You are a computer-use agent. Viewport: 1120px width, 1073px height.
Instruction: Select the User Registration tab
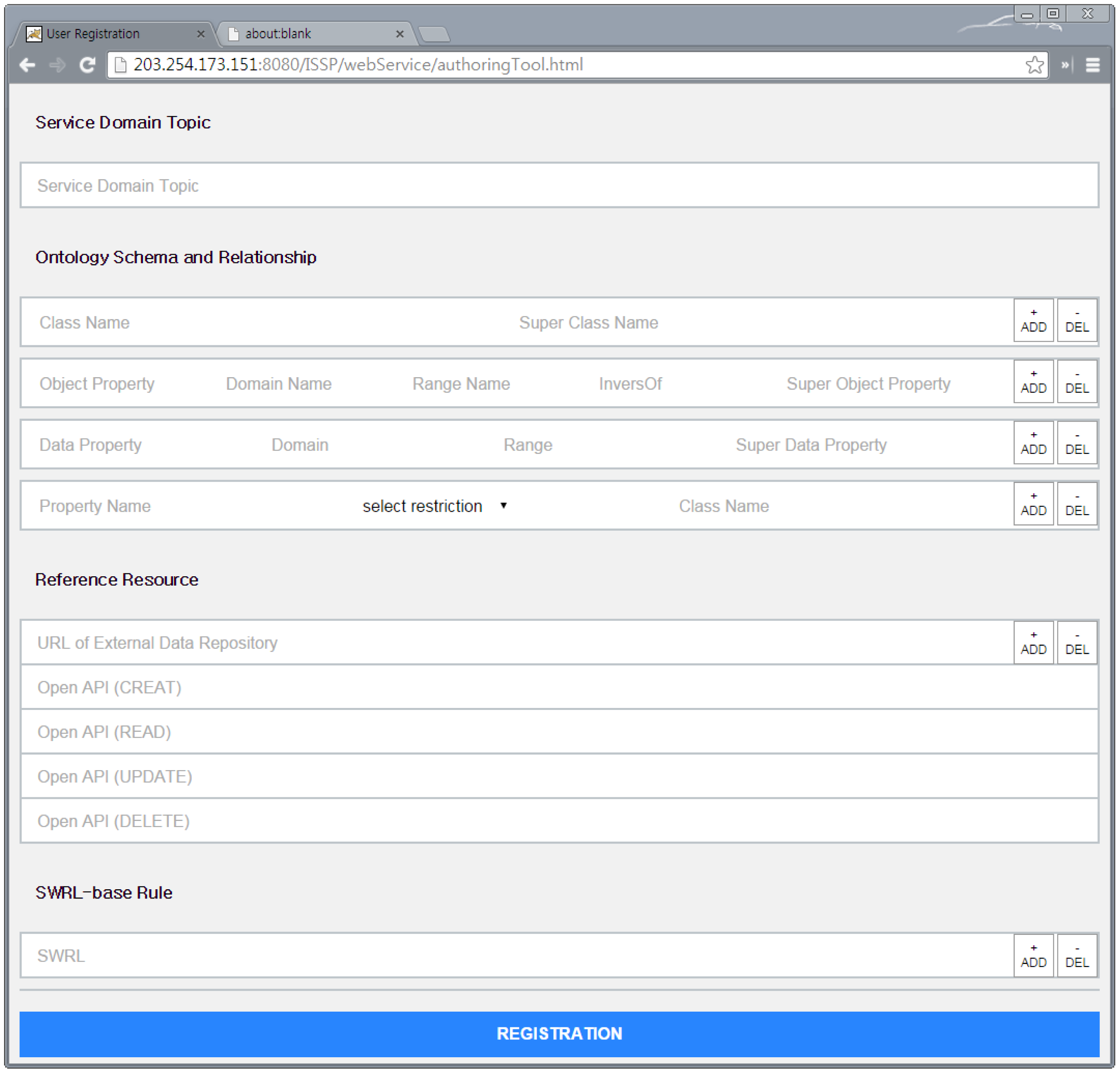click(x=109, y=34)
